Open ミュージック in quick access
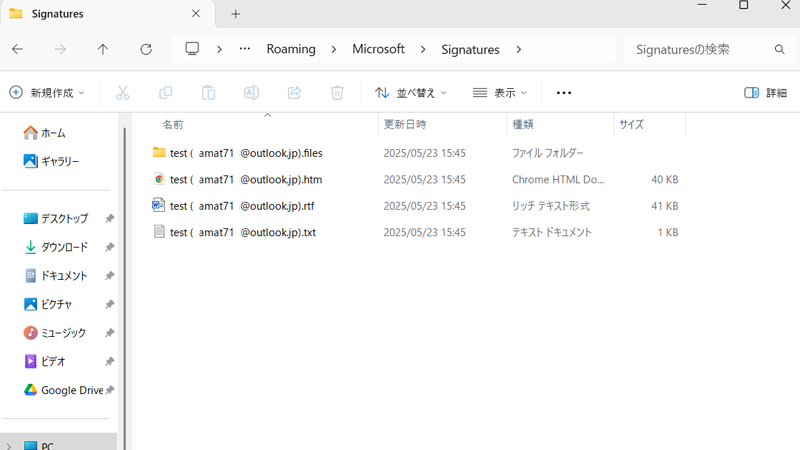Image resolution: width=800 pixels, height=450 pixels. tap(55, 333)
